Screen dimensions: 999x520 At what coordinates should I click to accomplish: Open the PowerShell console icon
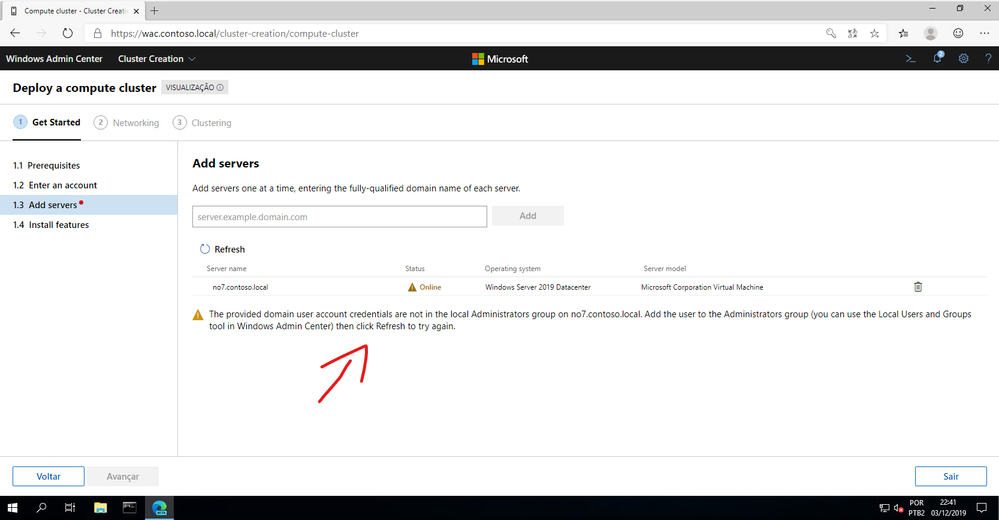(910, 59)
